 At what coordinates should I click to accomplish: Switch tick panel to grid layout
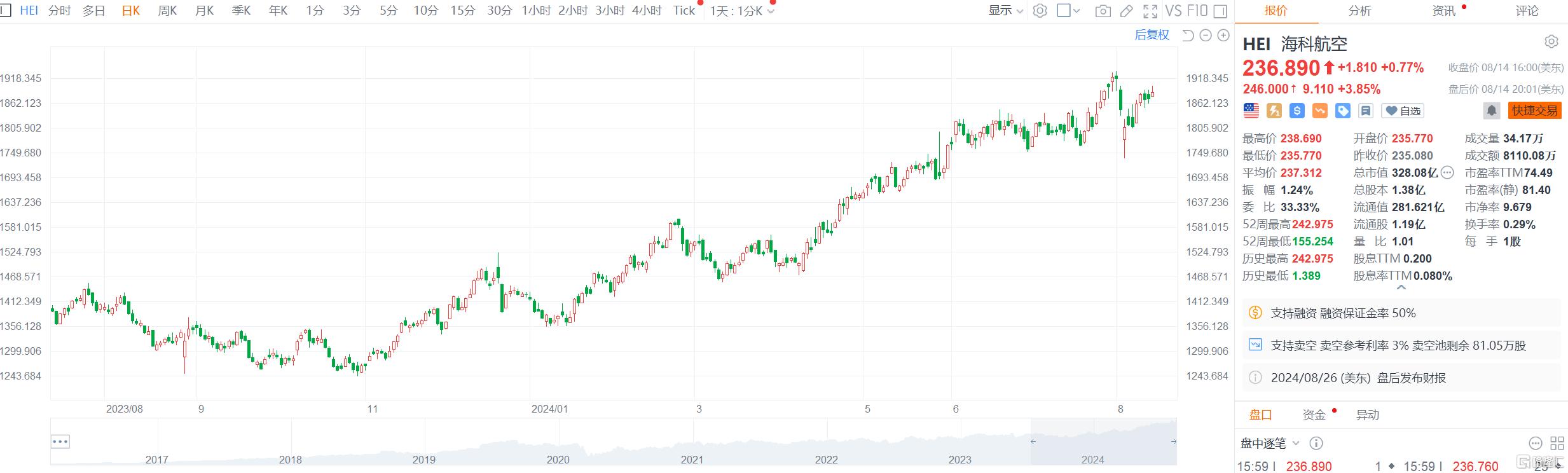(1557, 443)
